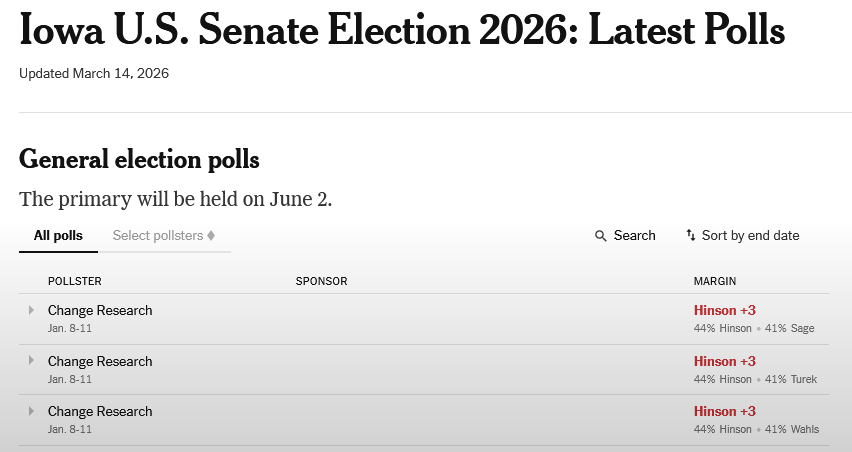Click the Margin column header
The height and width of the screenshot is (452, 852).
pyautogui.click(x=715, y=282)
